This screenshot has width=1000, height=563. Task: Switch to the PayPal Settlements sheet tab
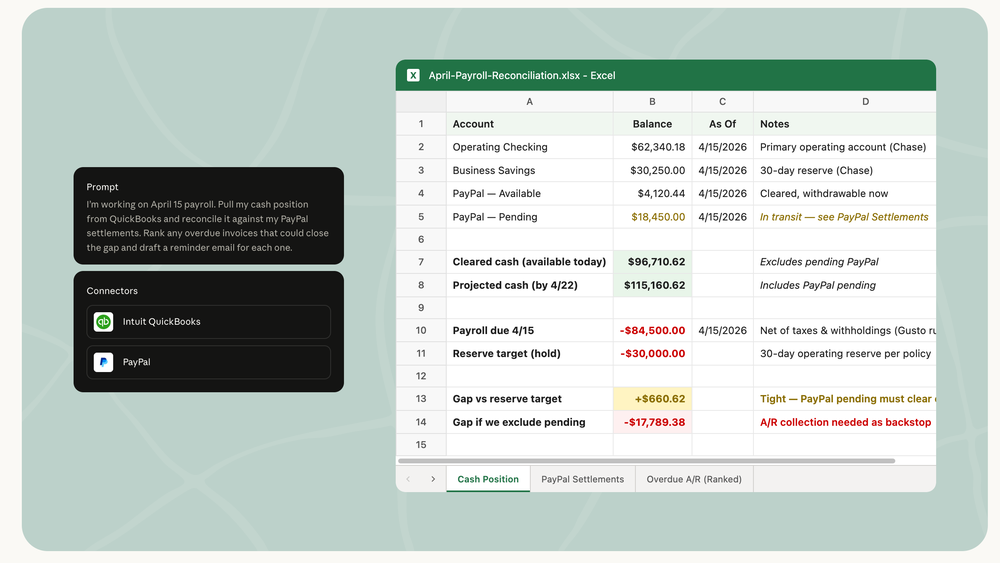(582, 479)
